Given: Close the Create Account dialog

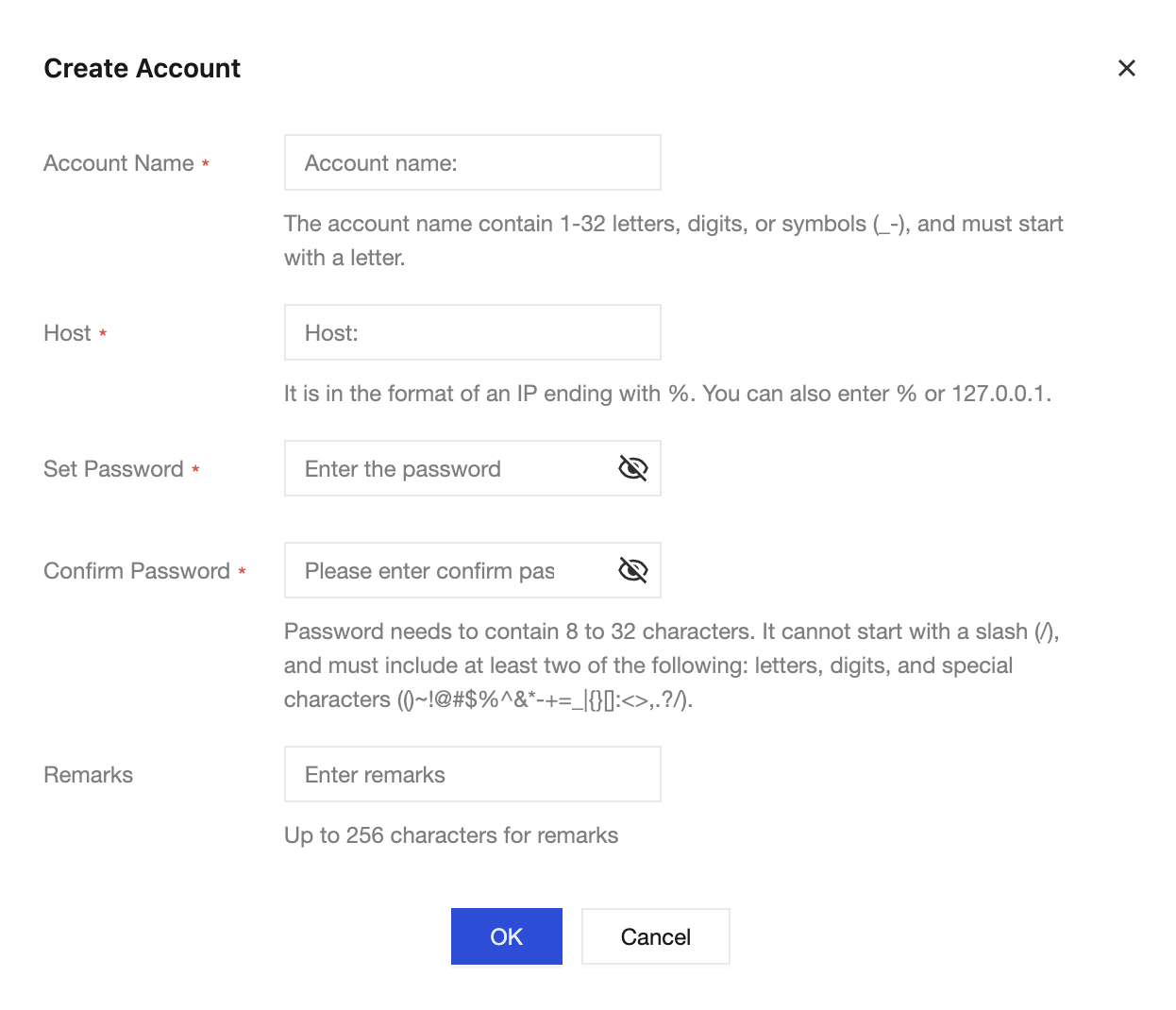Looking at the screenshot, I should click(1126, 68).
